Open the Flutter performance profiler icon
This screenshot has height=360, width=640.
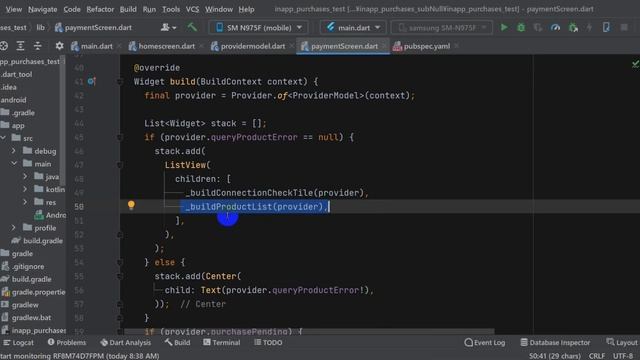coord(555,27)
